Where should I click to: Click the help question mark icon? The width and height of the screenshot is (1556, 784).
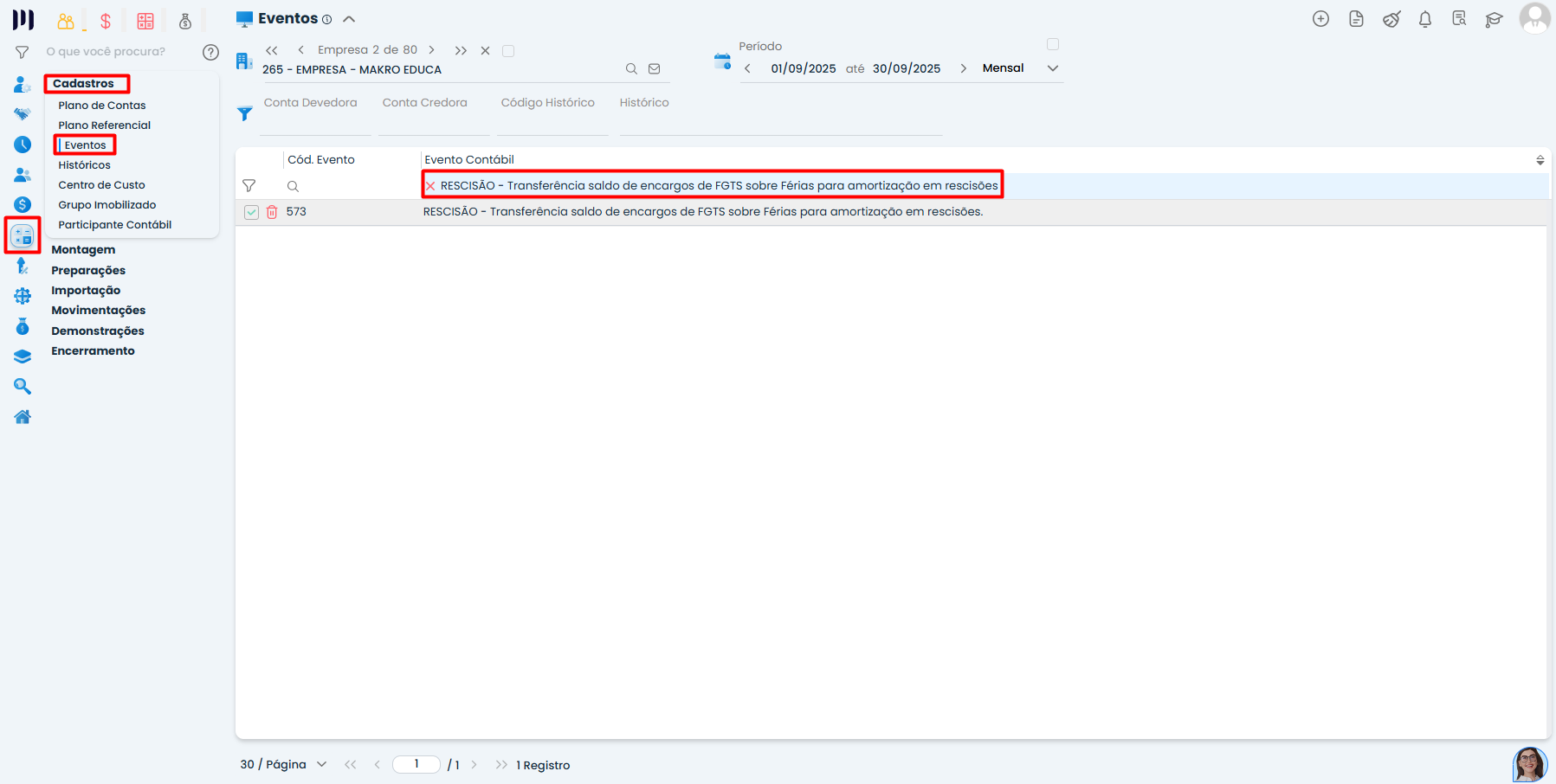[x=210, y=52]
